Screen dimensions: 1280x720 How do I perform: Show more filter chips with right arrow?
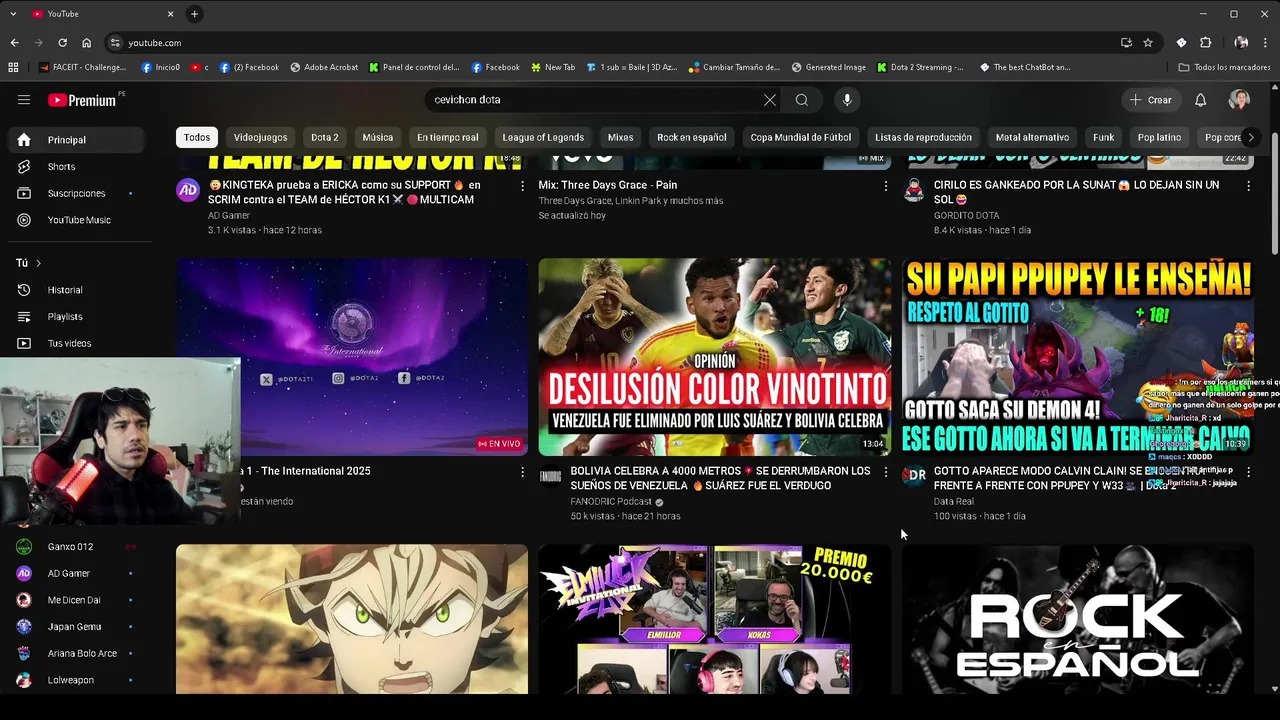[1250, 137]
